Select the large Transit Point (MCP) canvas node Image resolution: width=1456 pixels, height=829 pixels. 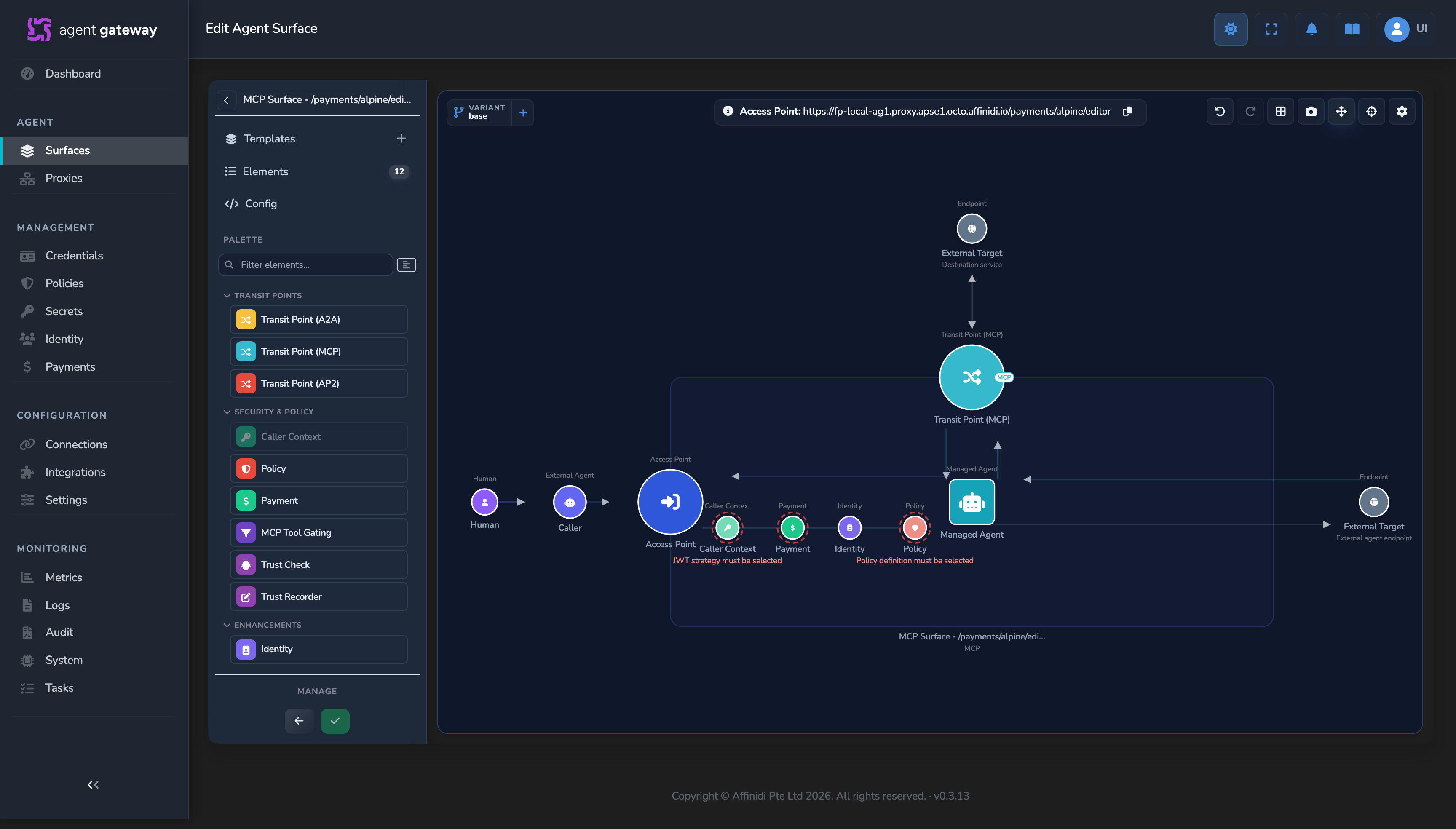point(972,377)
